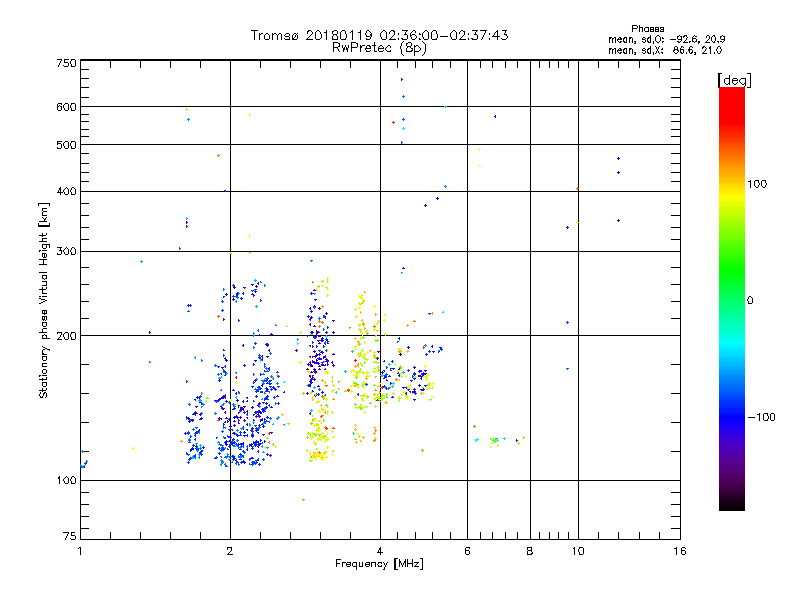This screenshot has height=600, width=800.
Task: Click the colorbar '0' tick label
Action: pyautogui.click(x=749, y=301)
